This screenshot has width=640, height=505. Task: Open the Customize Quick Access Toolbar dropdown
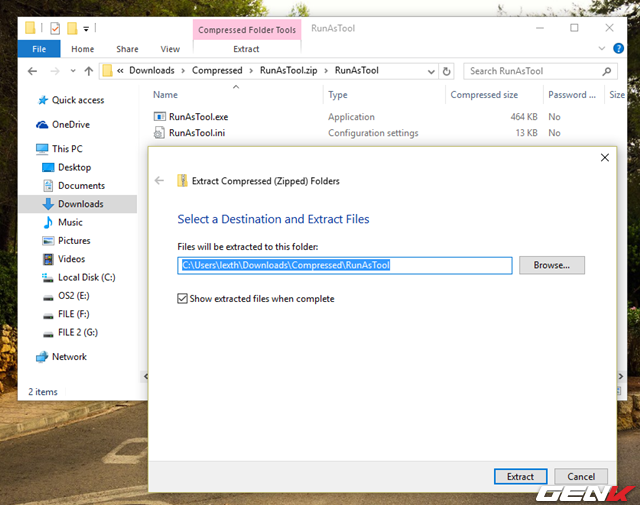click(87, 28)
